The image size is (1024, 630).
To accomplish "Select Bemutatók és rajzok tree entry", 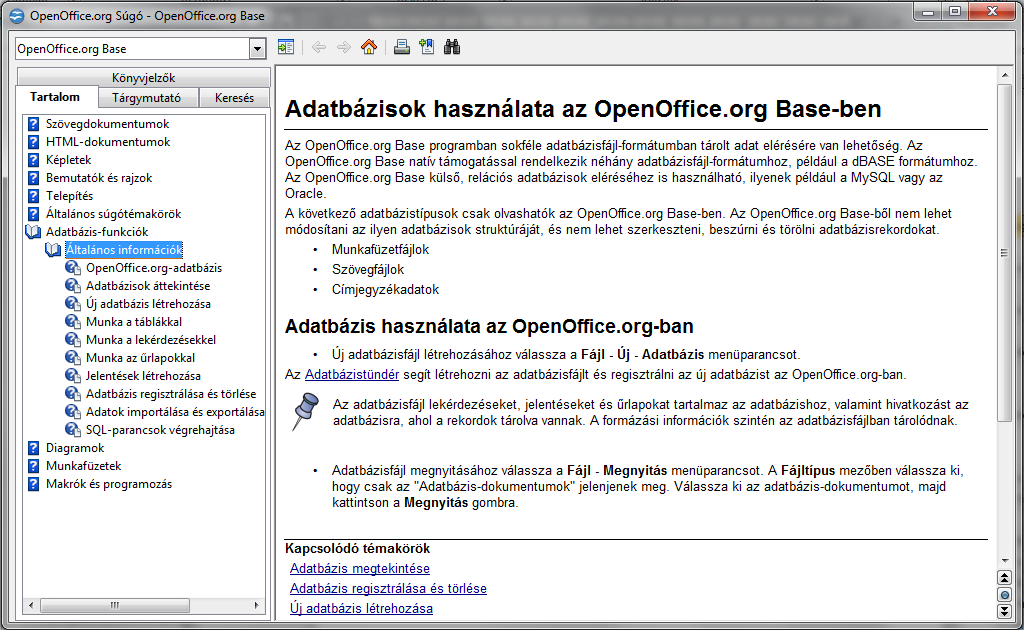I will pyautogui.click(x=99, y=178).
